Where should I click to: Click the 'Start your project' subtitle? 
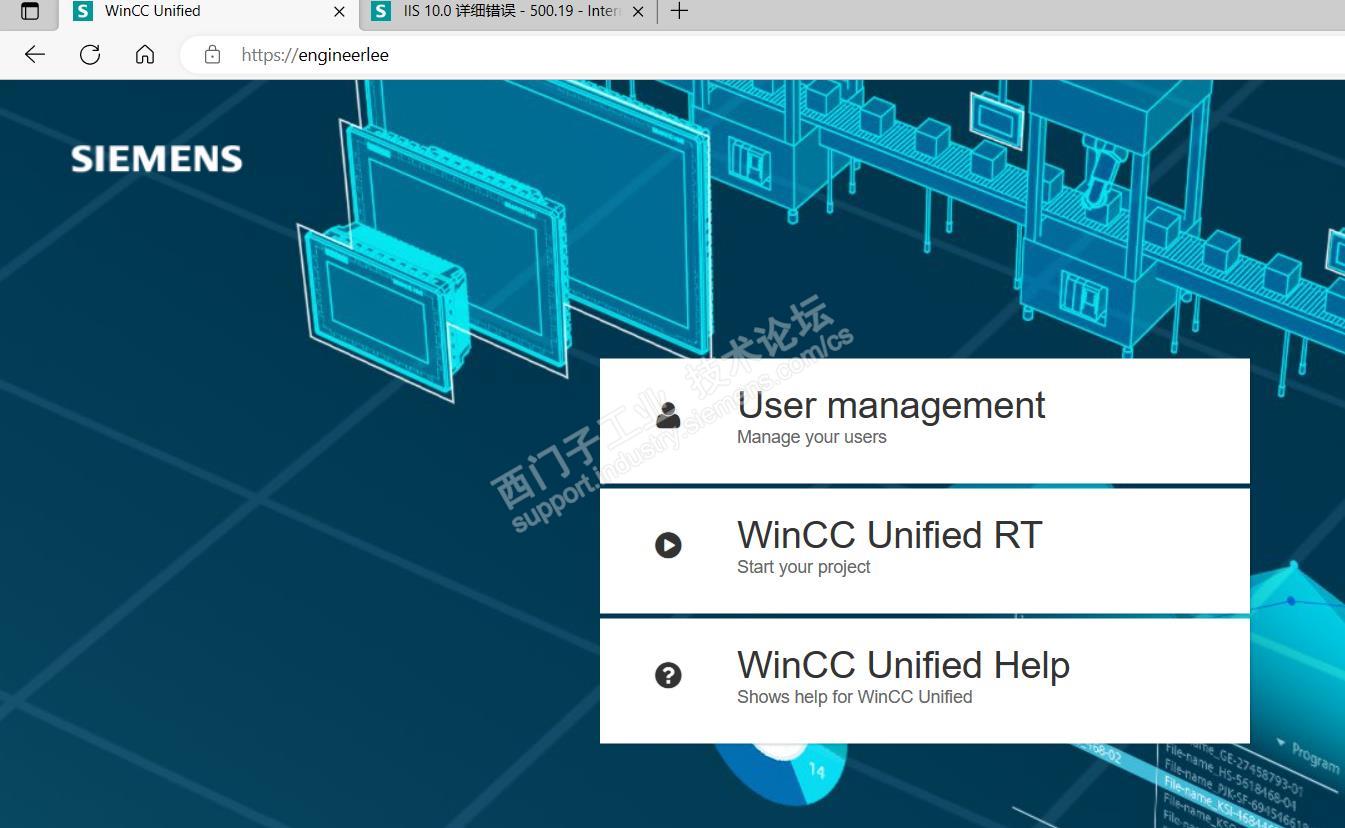pyautogui.click(x=804, y=567)
